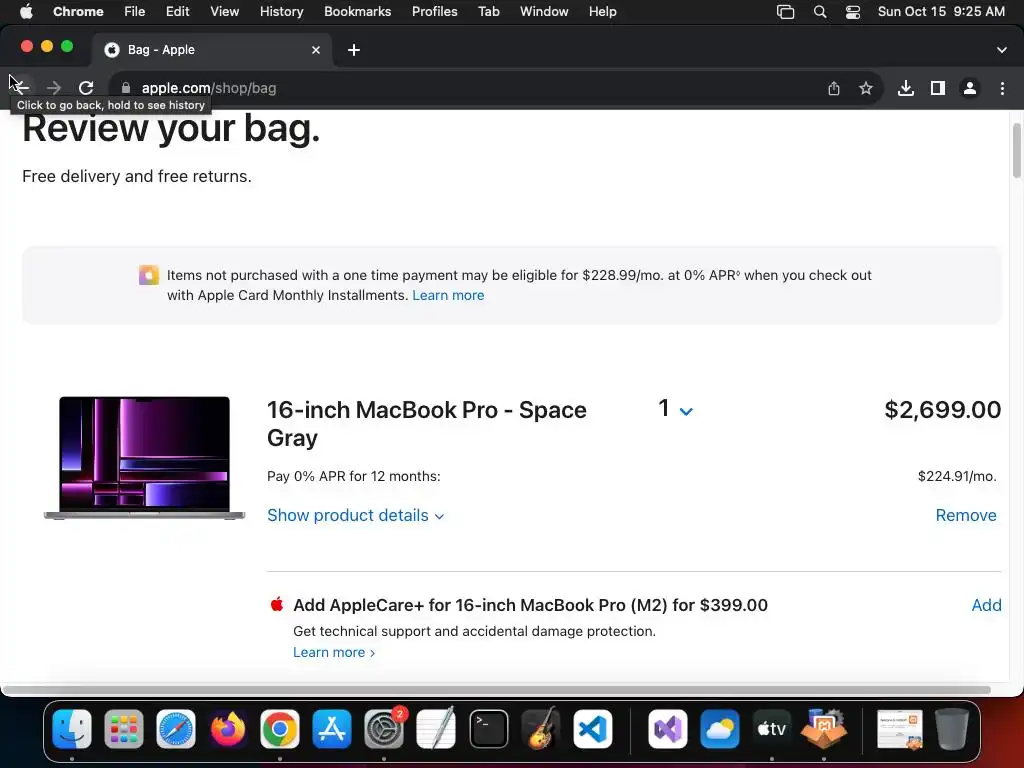Launch GarageBand from the dock

(541, 728)
